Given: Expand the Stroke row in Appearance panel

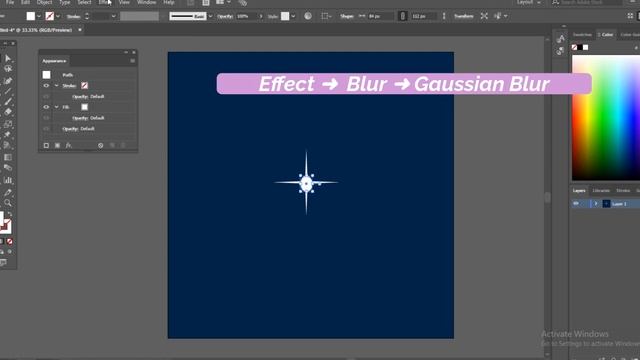Looking at the screenshot, I should 57,86.
